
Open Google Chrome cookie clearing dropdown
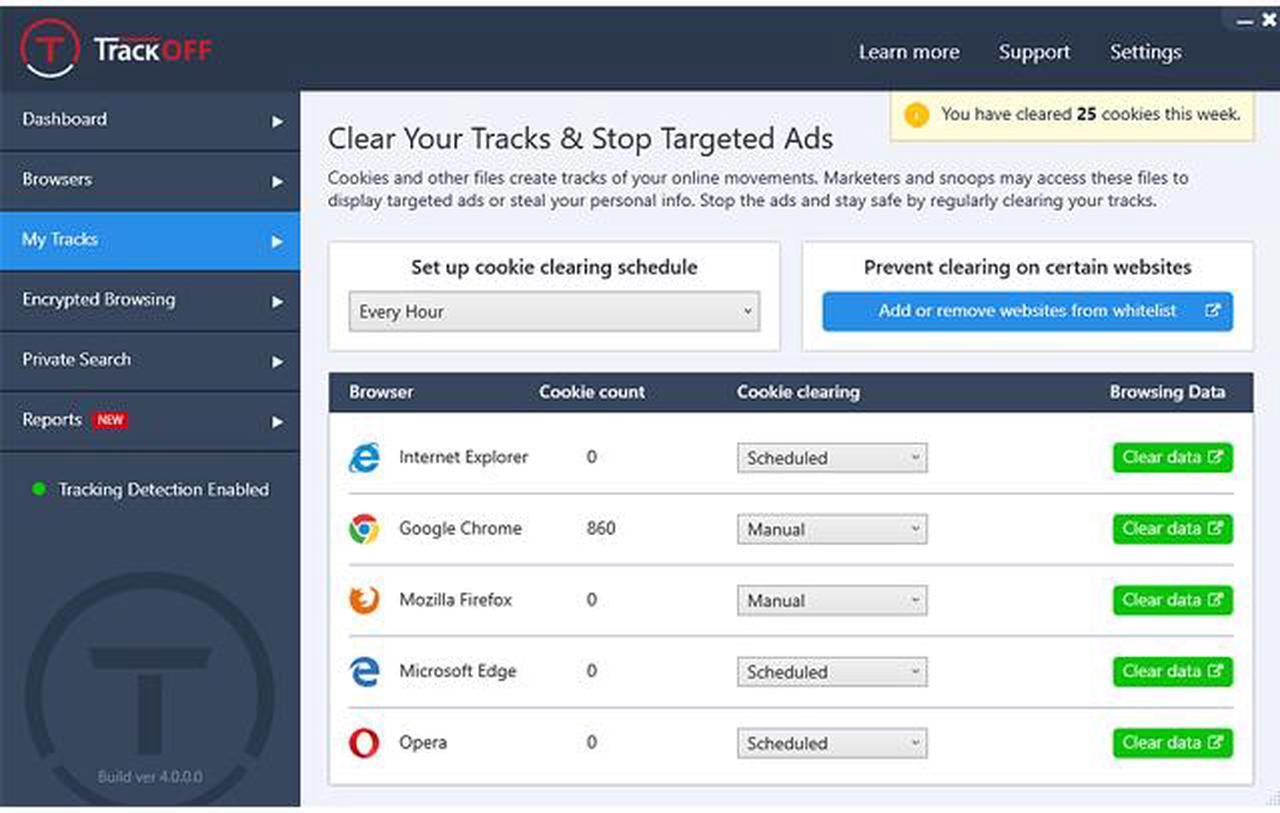(x=832, y=529)
